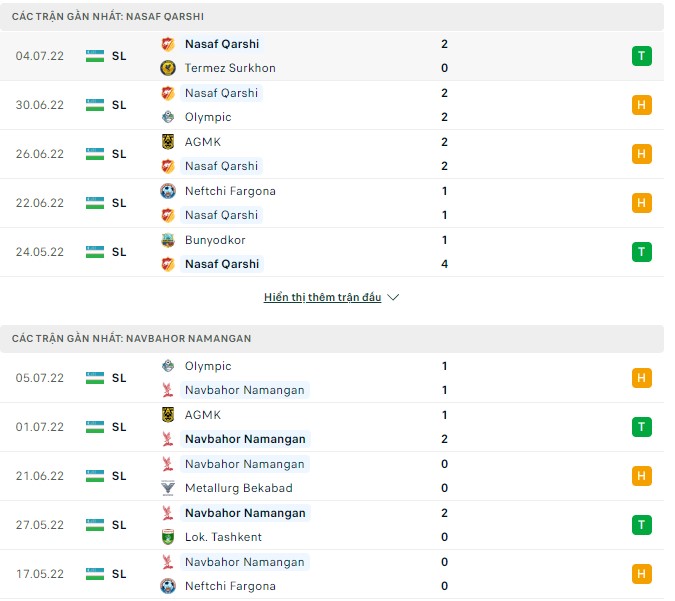The width and height of the screenshot is (675, 601).
Task: Click orange H badge for 17.05.22 match
Action: click(641, 574)
